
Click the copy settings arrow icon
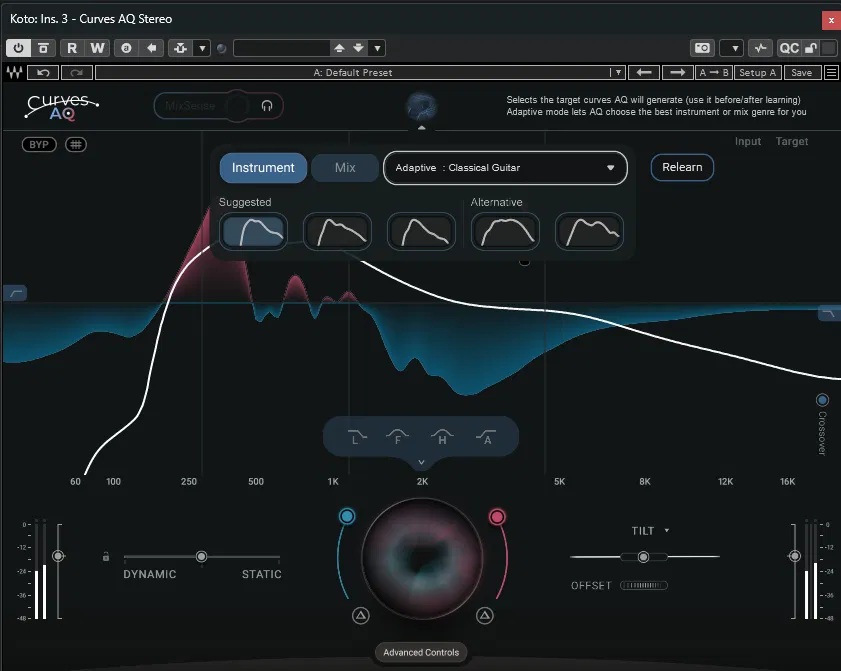point(151,48)
